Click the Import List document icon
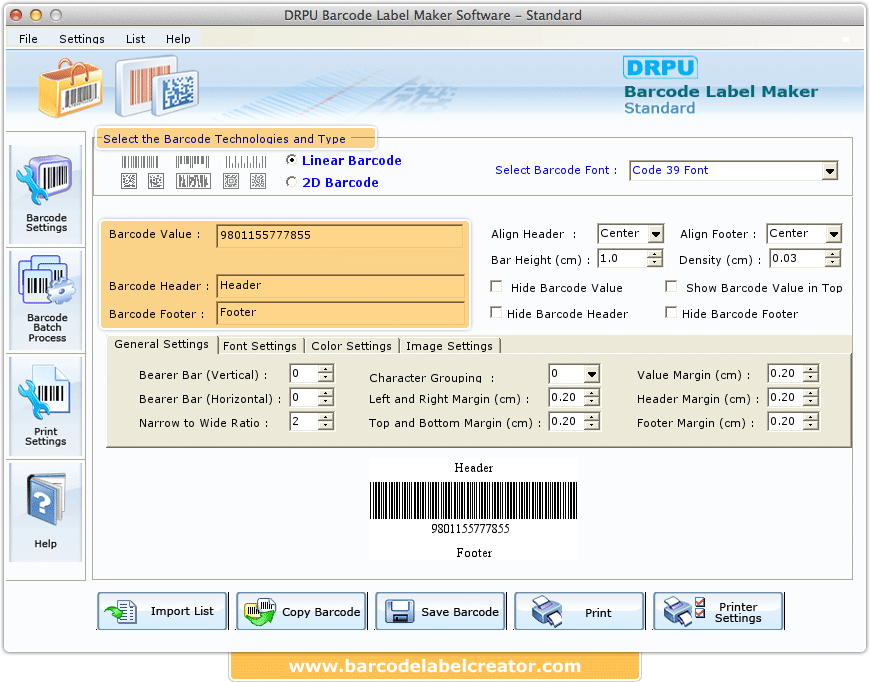 pyautogui.click(x=122, y=612)
